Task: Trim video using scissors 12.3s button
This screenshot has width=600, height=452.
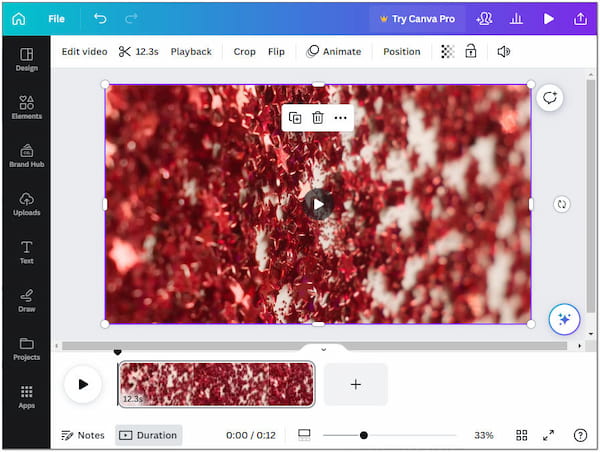Action: click(x=139, y=52)
